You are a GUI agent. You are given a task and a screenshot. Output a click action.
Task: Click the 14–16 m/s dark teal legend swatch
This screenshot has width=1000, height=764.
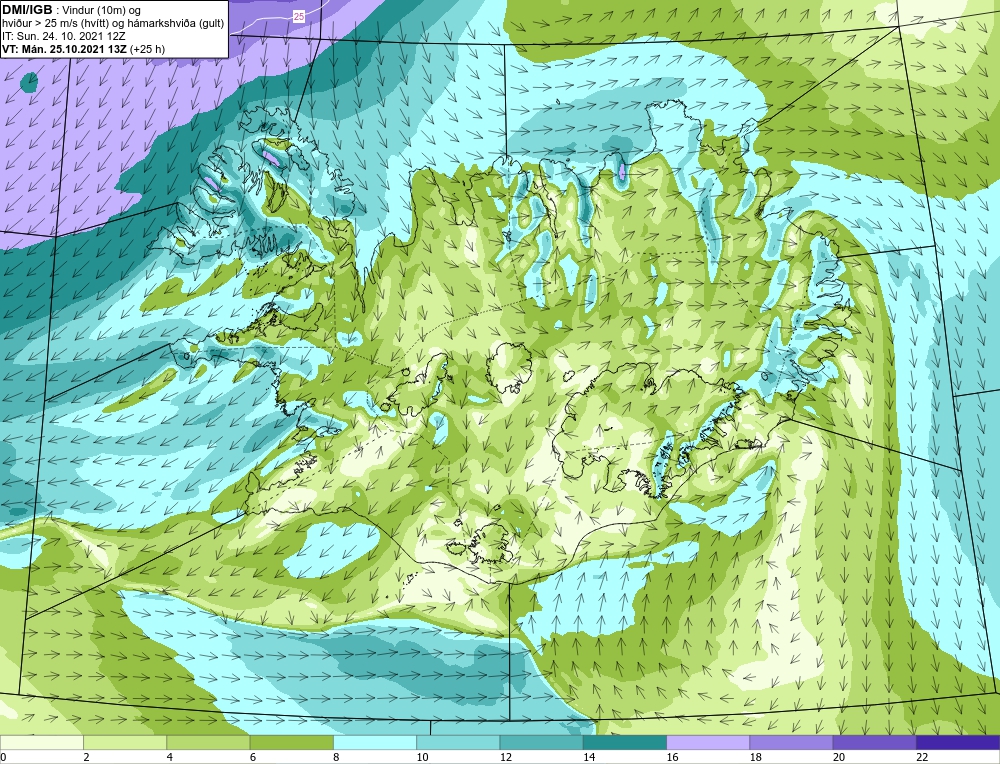click(x=625, y=743)
